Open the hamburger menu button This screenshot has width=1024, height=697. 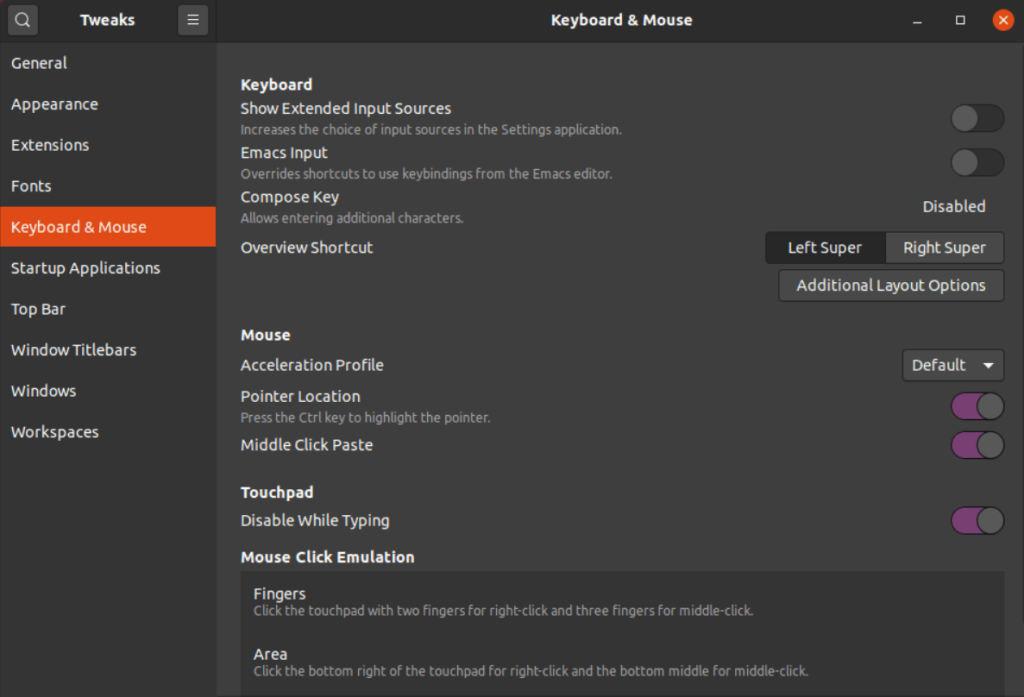pos(193,20)
